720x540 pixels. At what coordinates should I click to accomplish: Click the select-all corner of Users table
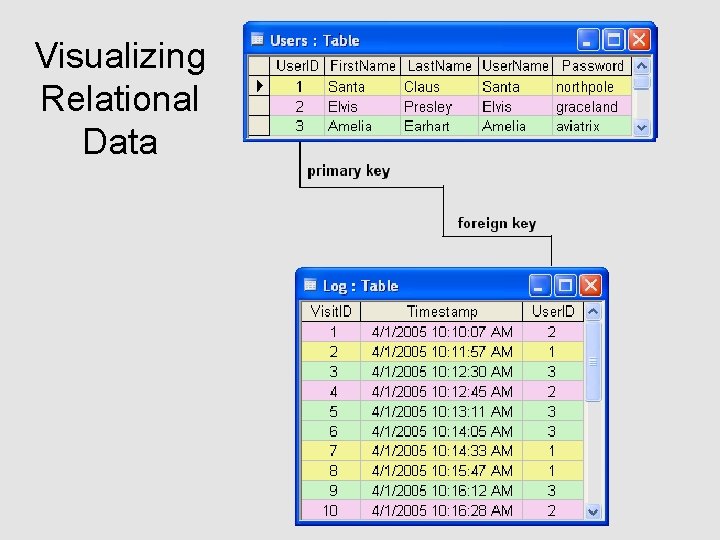259,66
